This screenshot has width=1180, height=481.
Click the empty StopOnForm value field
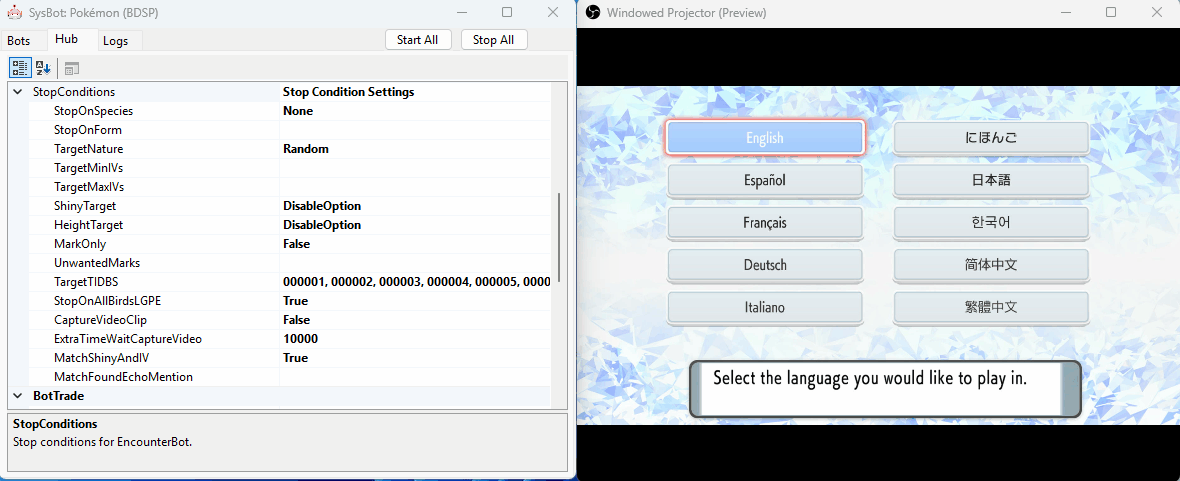pos(415,129)
